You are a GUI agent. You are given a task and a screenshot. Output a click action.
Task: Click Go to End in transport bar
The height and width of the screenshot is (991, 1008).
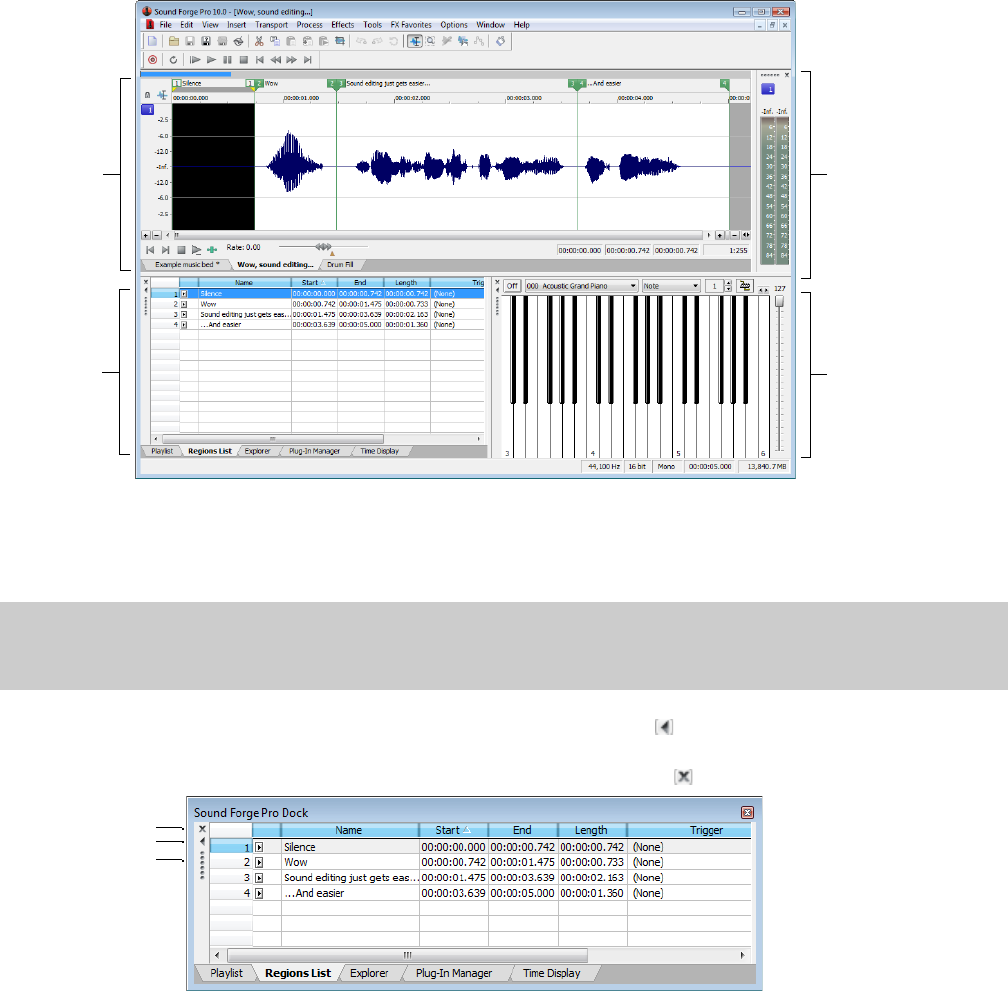click(308, 60)
